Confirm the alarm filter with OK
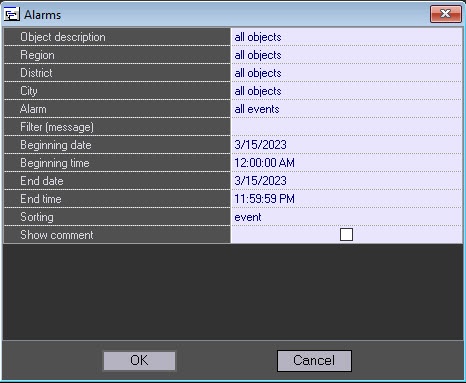 tap(139, 361)
